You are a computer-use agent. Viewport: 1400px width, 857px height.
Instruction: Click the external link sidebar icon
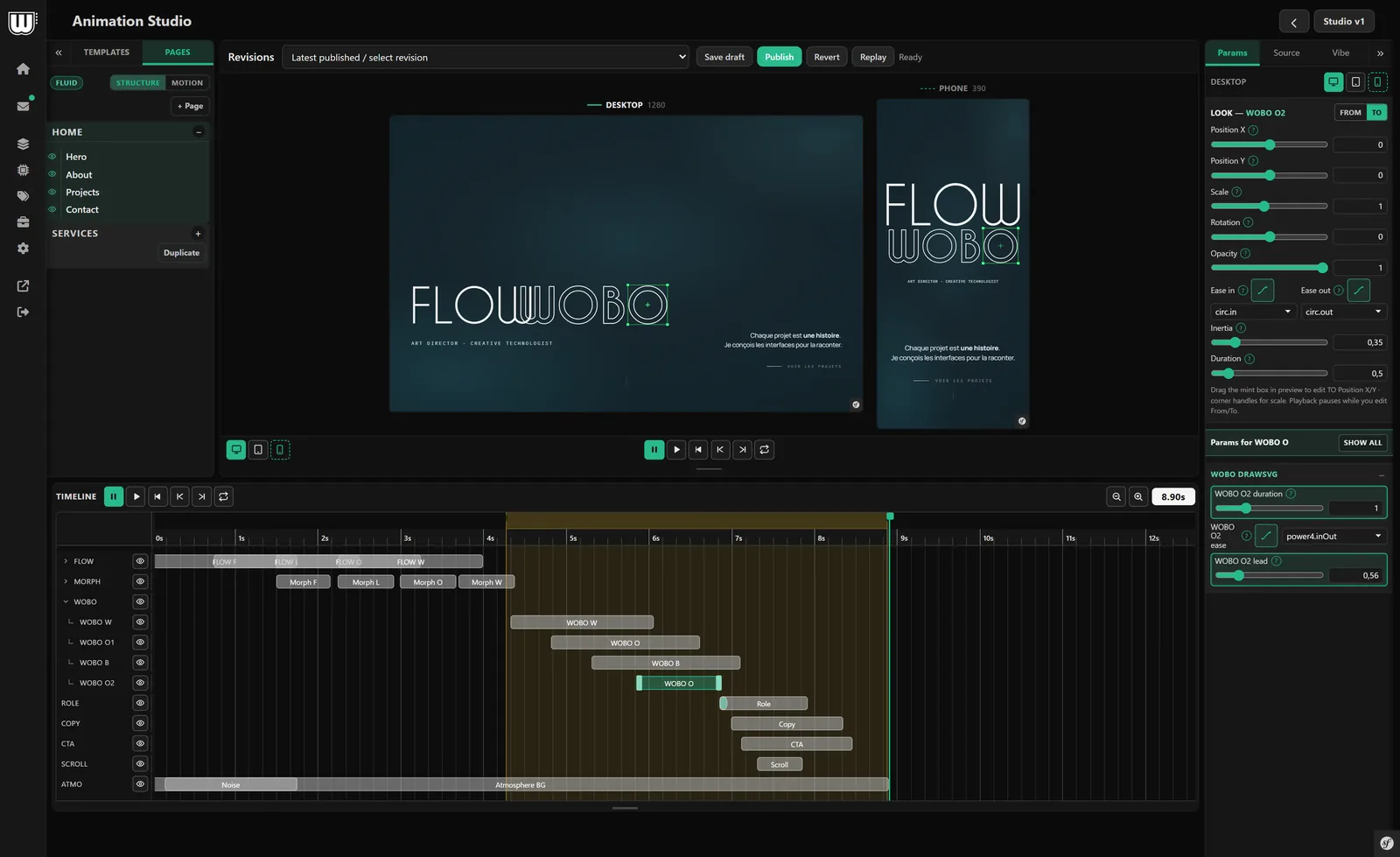point(23,286)
